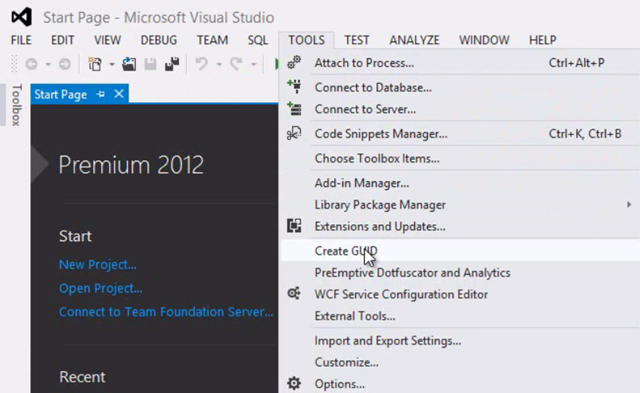Click the New Project toolbar icon
This screenshot has height=393, width=640.
point(95,64)
